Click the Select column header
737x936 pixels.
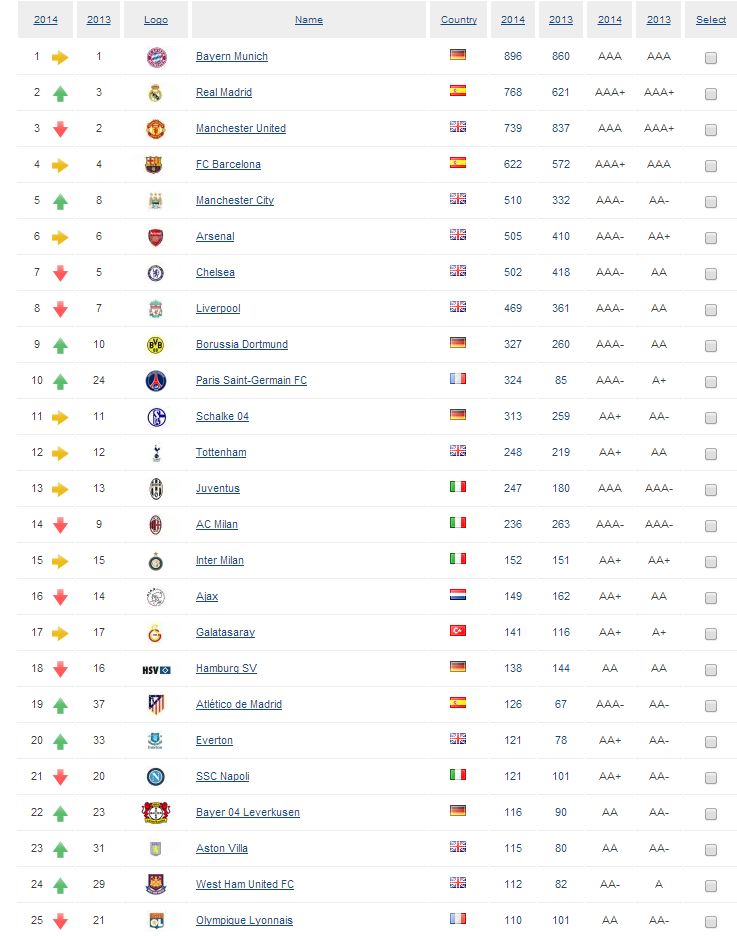(x=711, y=20)
